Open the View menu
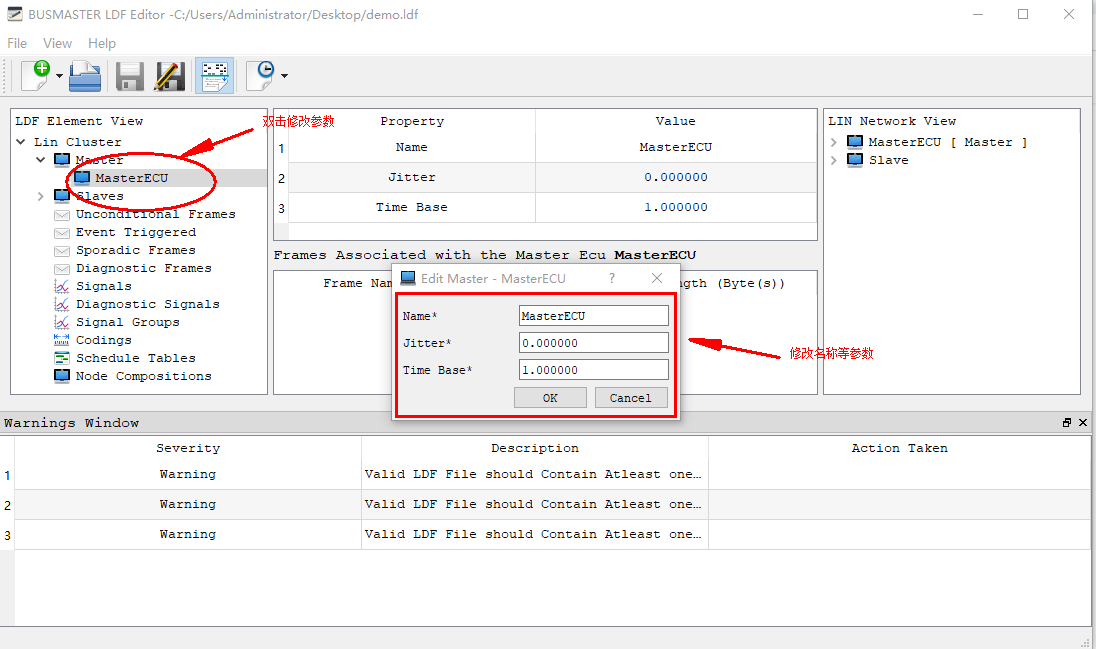Viewport: 1096px width, 649px height. (x=57, y=43)
